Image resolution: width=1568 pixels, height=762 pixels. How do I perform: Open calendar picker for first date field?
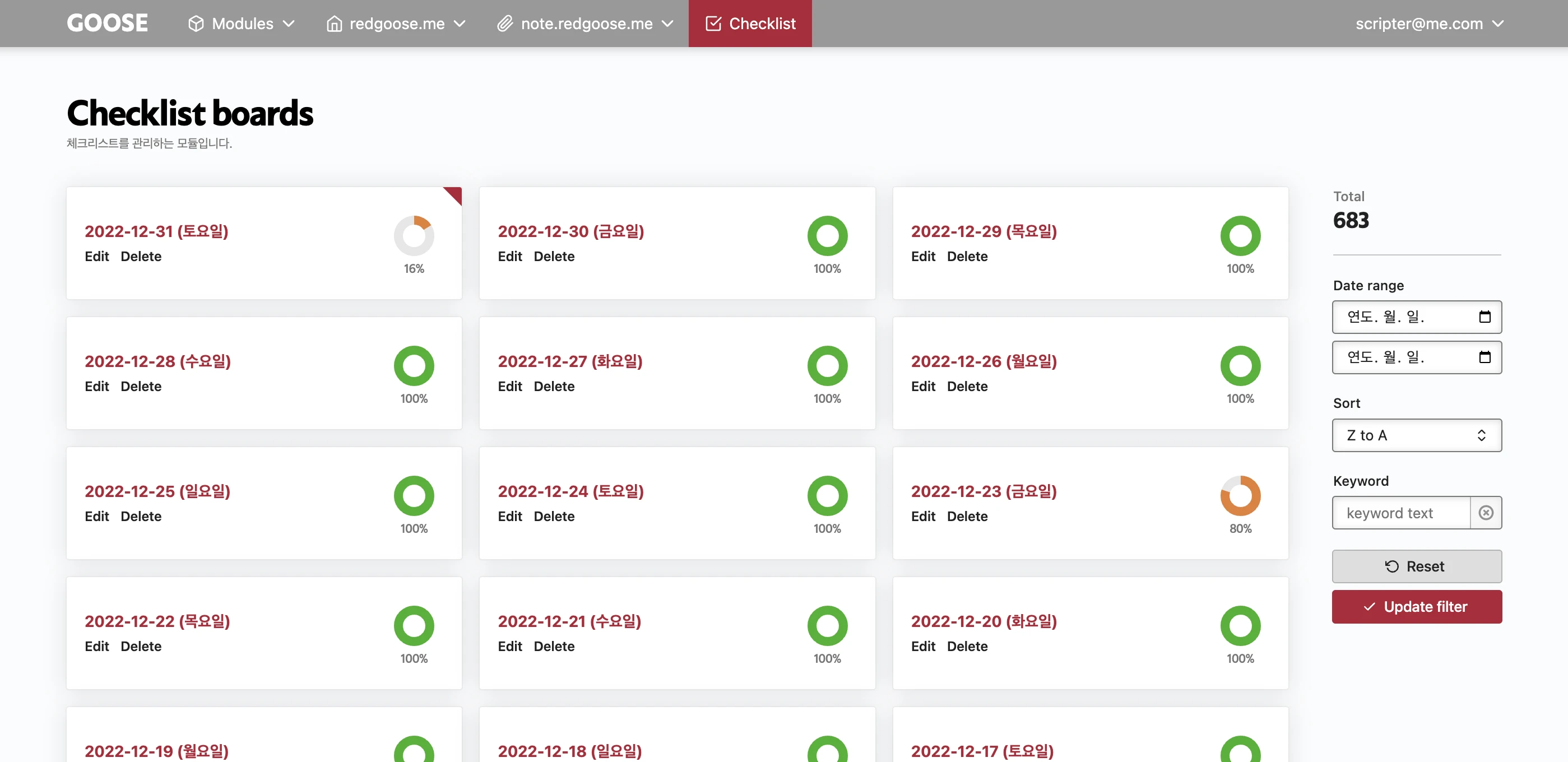1485,317
